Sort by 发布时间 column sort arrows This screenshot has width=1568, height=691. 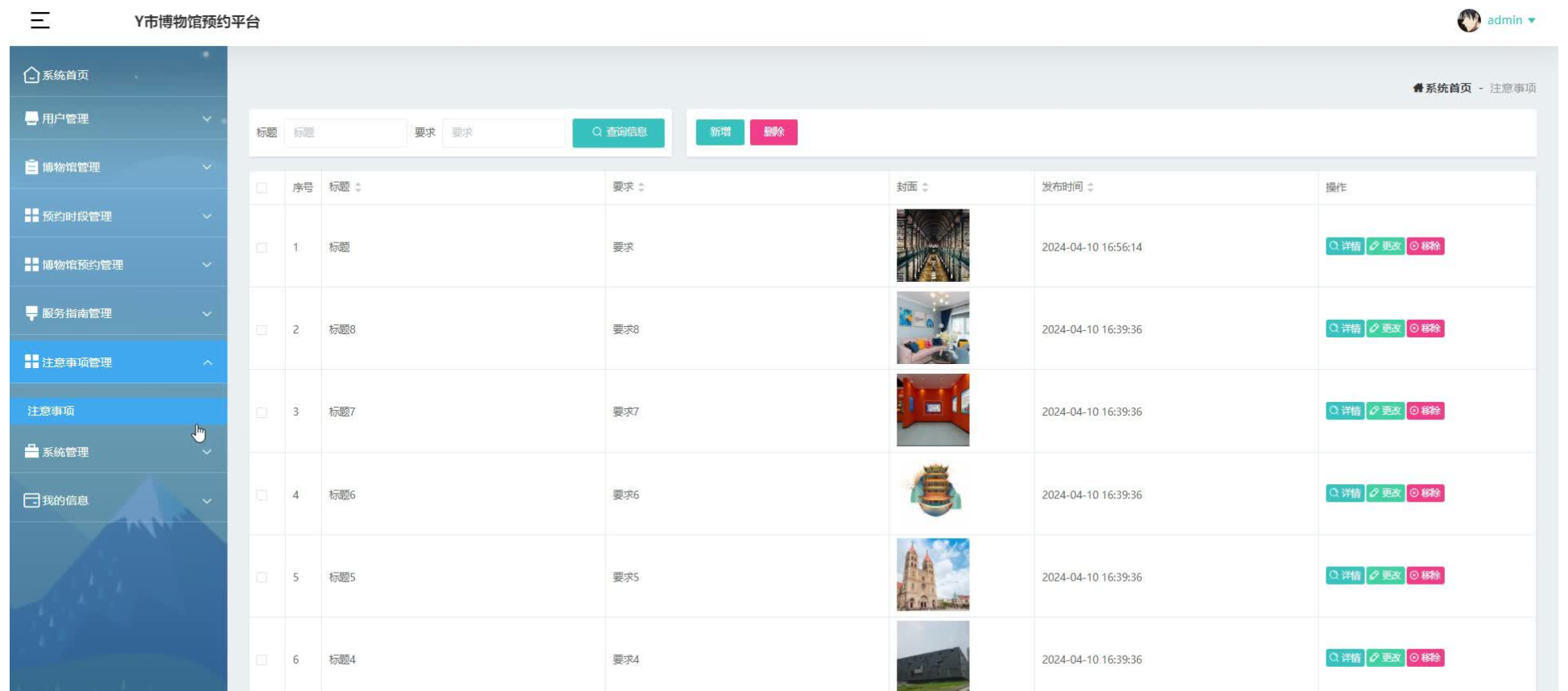pos(1091,187)
